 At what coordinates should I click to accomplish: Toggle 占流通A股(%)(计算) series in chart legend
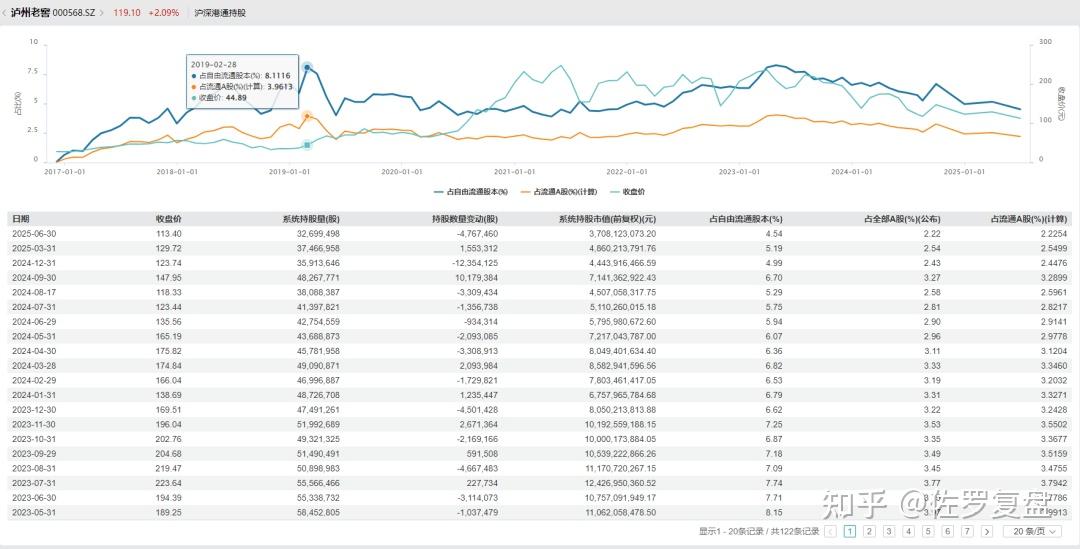coord(559,191)
